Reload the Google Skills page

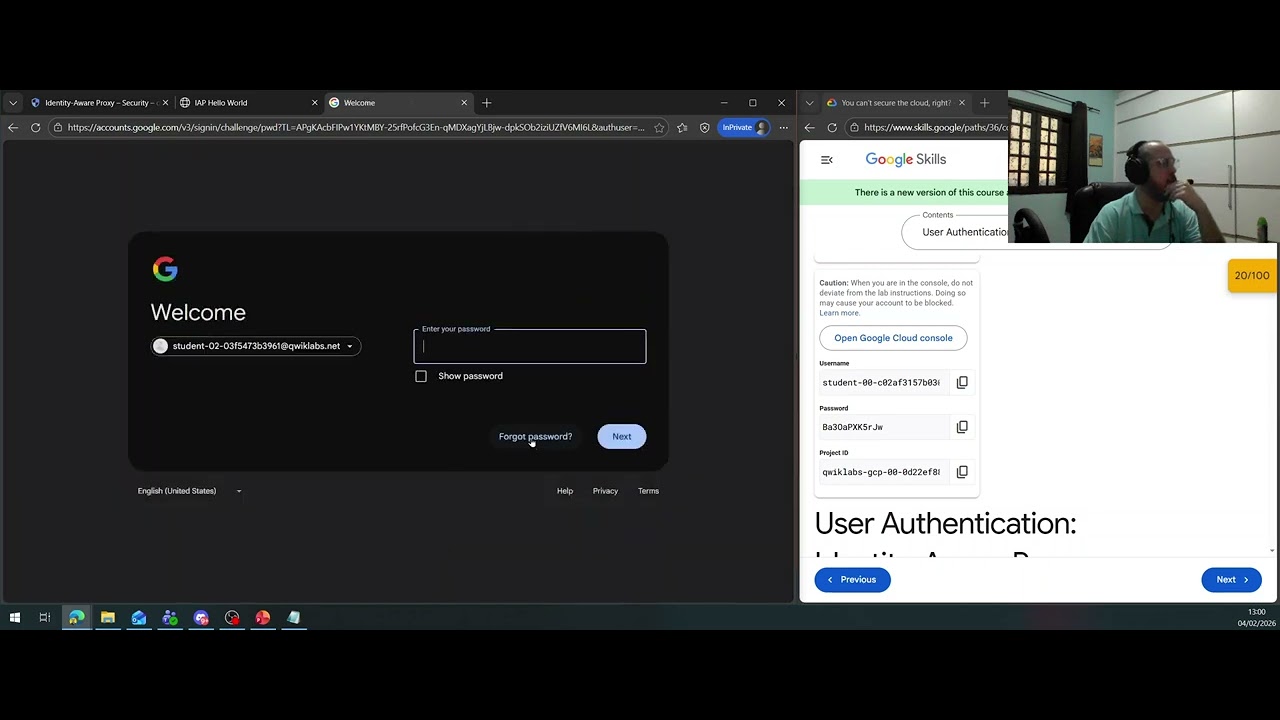(832, 127)
